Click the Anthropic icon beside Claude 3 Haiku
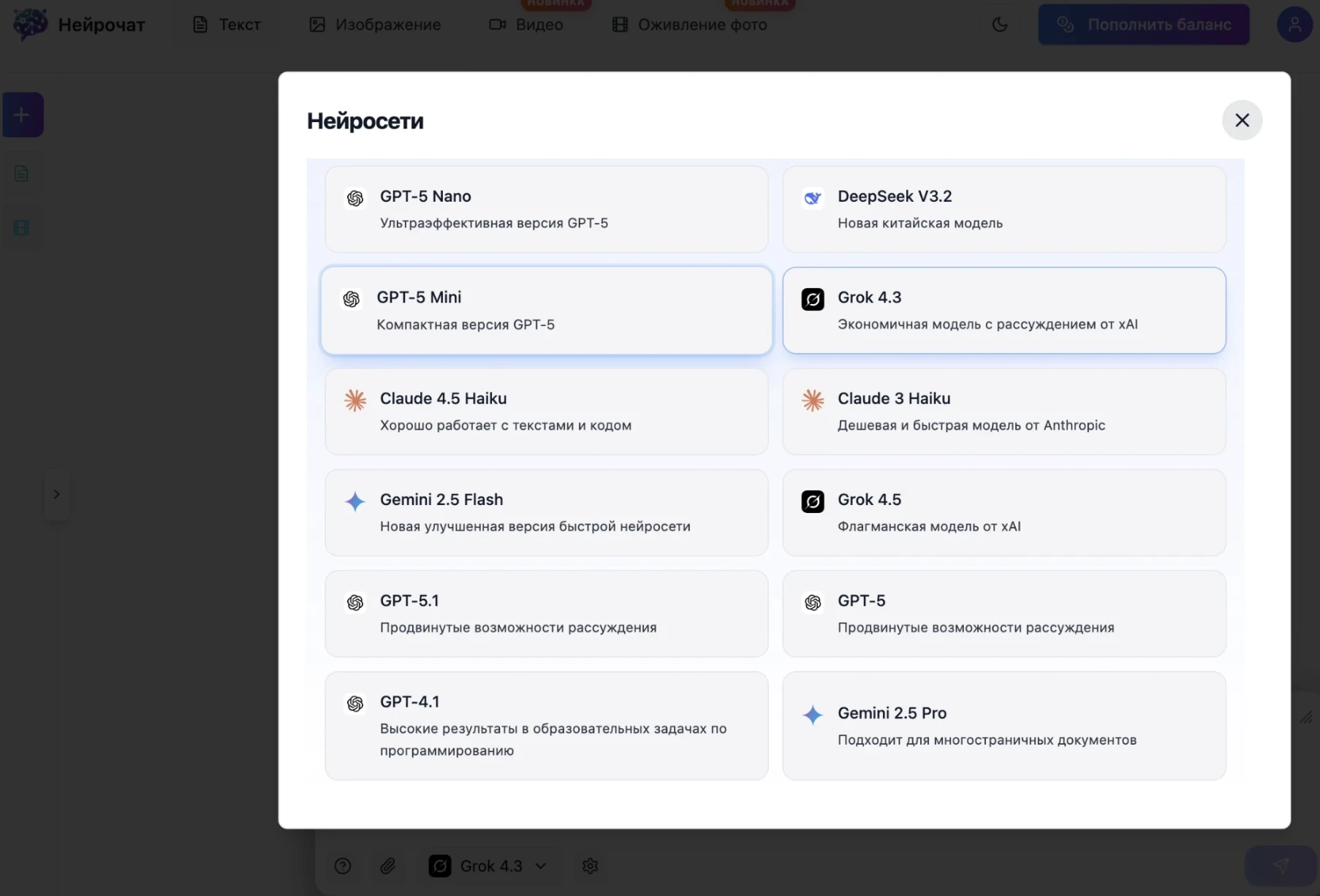 (813, 400)
